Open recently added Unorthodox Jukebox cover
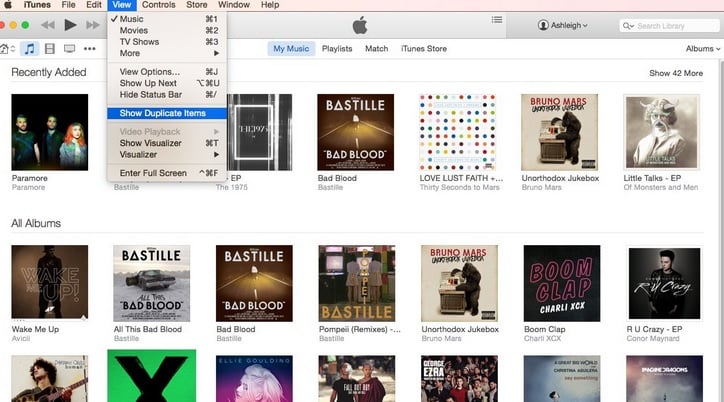The image size is (724, 402). click(560, 132)
